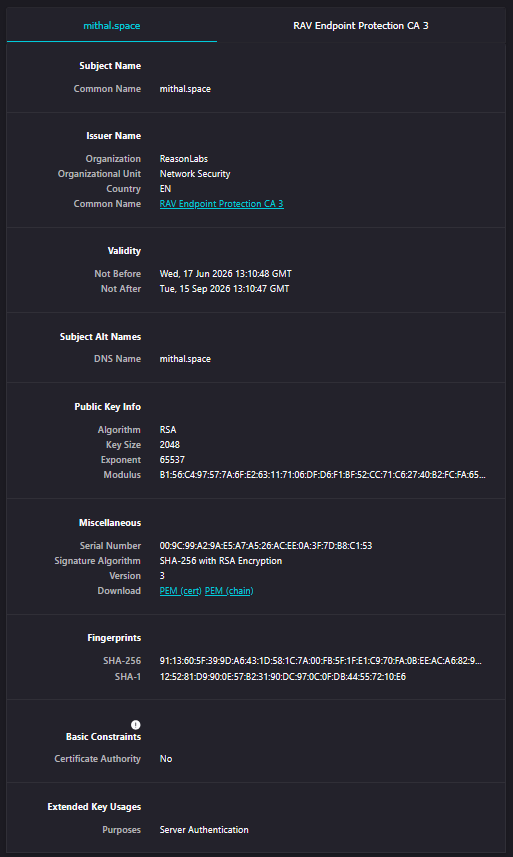
Task: Click the DNS Name value mithal.space
Action: [185, 359]
